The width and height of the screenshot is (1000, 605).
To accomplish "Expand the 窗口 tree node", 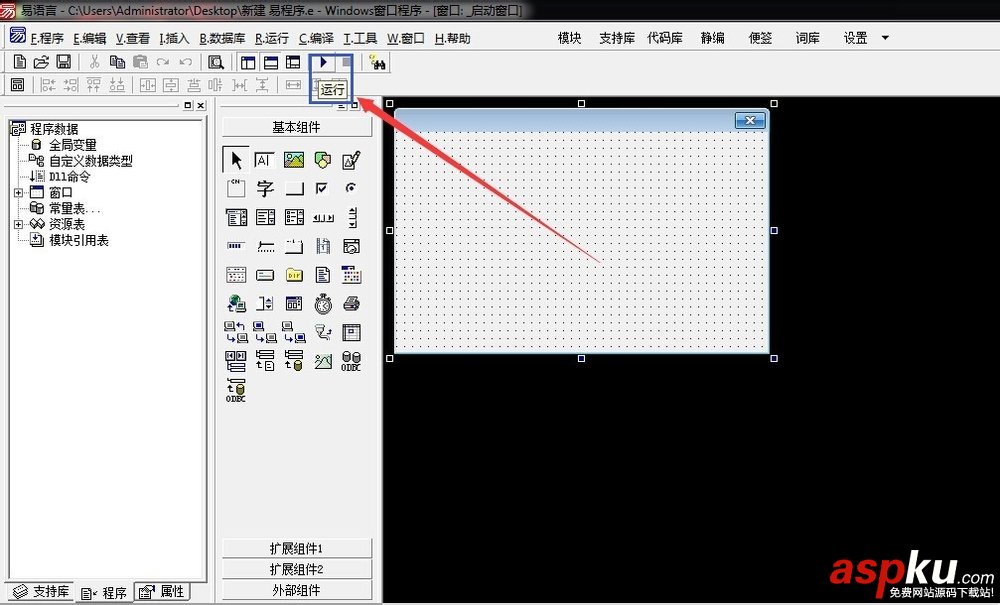I will point(18,193).
